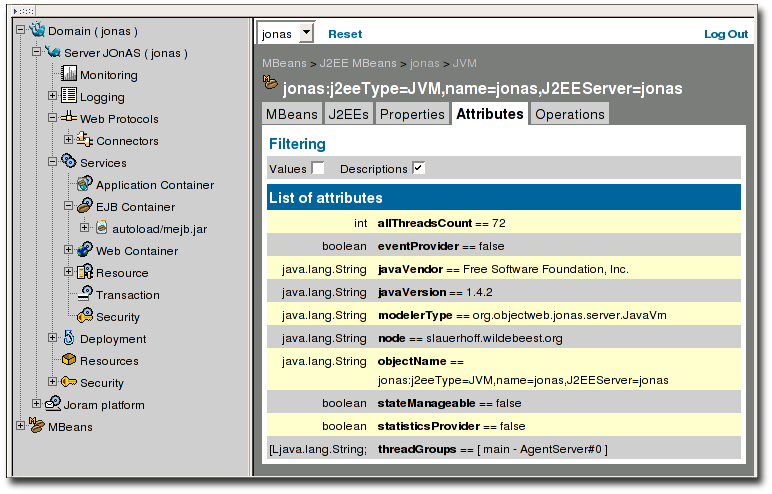The height and width of the screenshot is (494, 772).
Task: Expand the Connectors node
Action: point(69,139)
